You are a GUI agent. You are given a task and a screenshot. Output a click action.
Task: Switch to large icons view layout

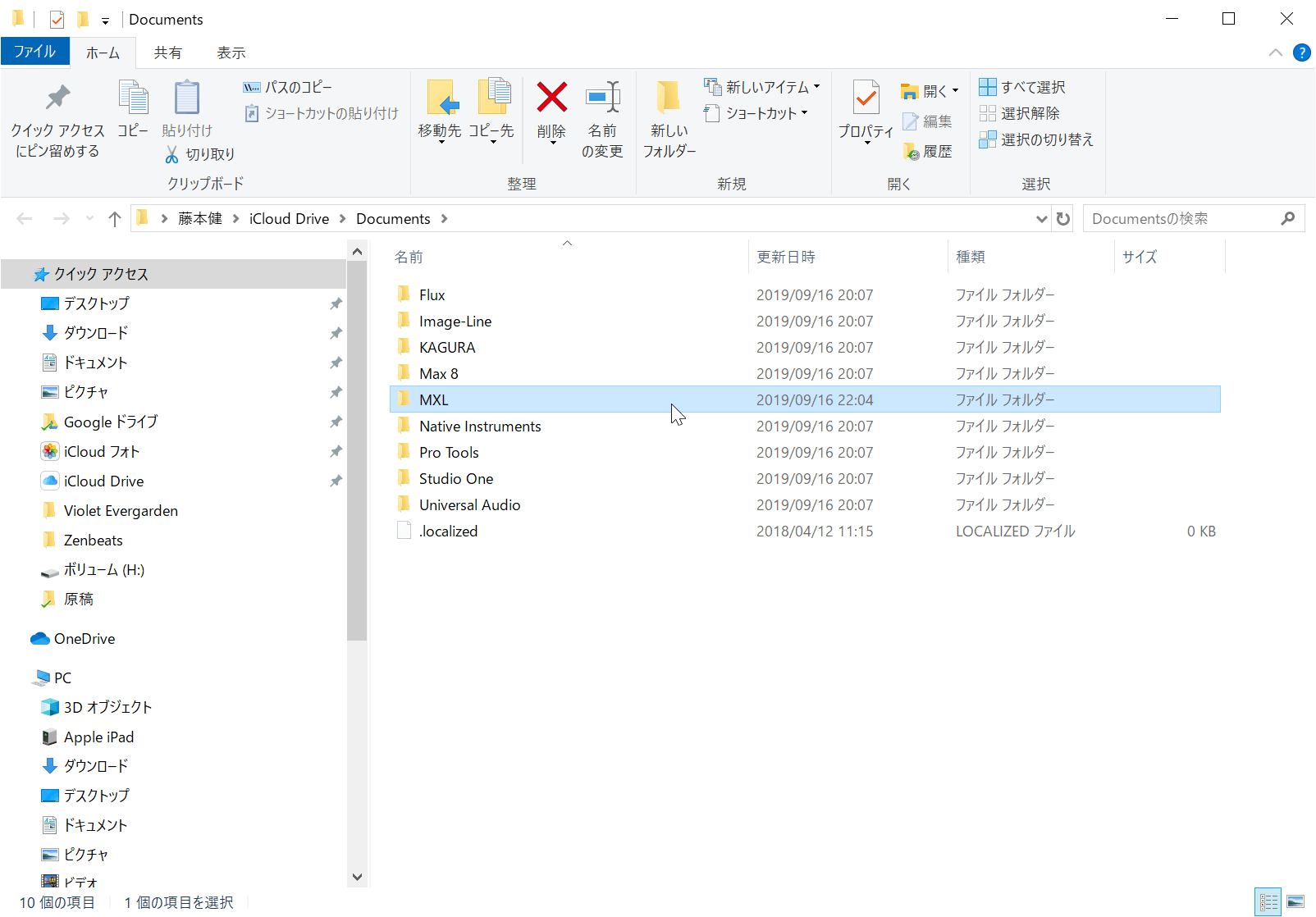[x=1295, y=902]
